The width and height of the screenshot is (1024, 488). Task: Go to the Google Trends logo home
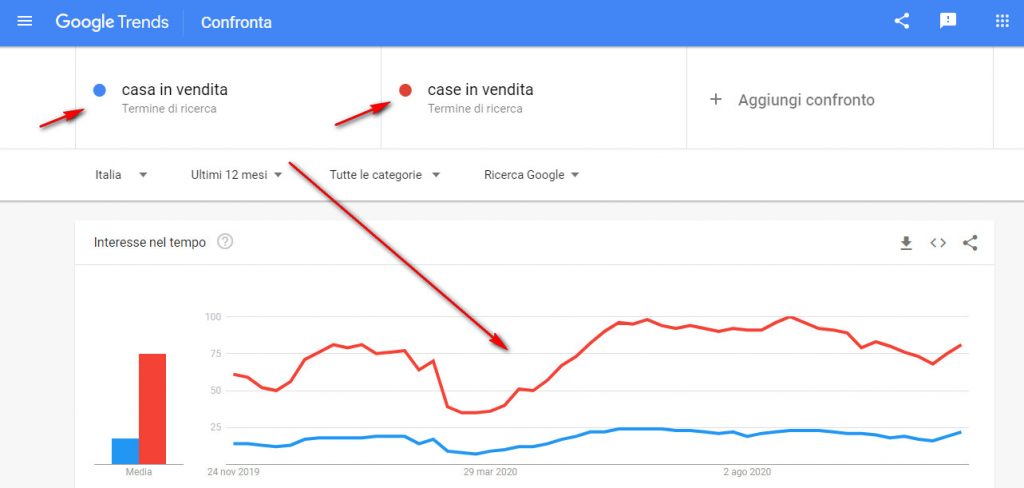112,22
